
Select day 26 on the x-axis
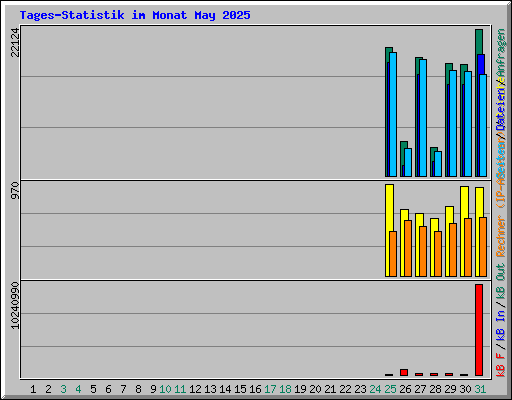[405, 389]
